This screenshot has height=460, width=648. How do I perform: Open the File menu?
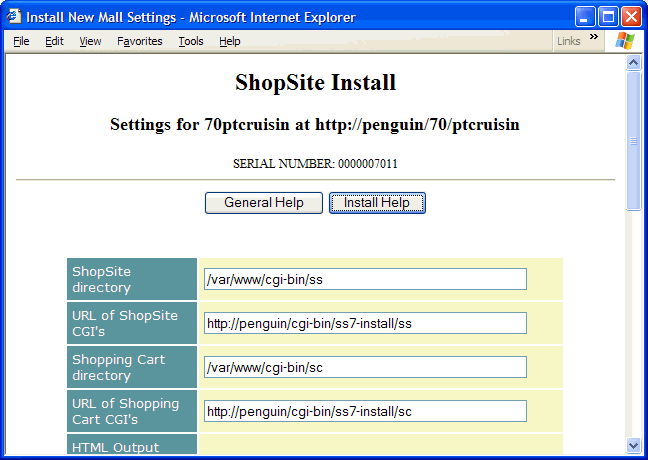21,41
